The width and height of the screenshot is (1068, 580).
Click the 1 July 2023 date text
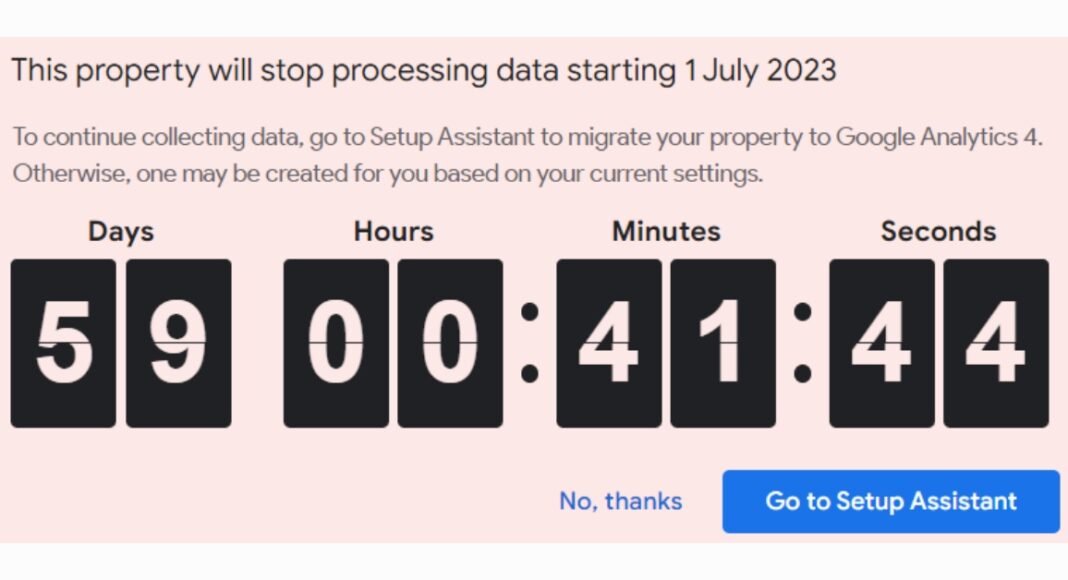(x=760, y=71)
